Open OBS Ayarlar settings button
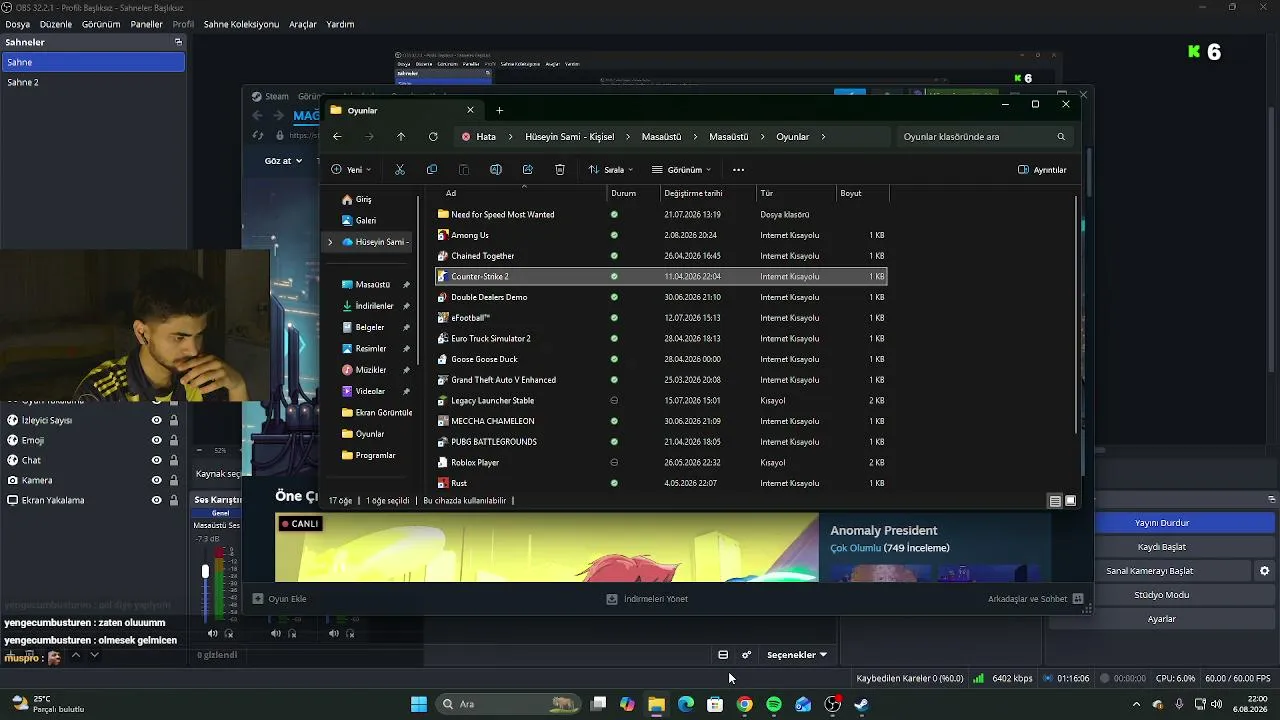The image size is (1280, 720). (x=1162, y=619)
